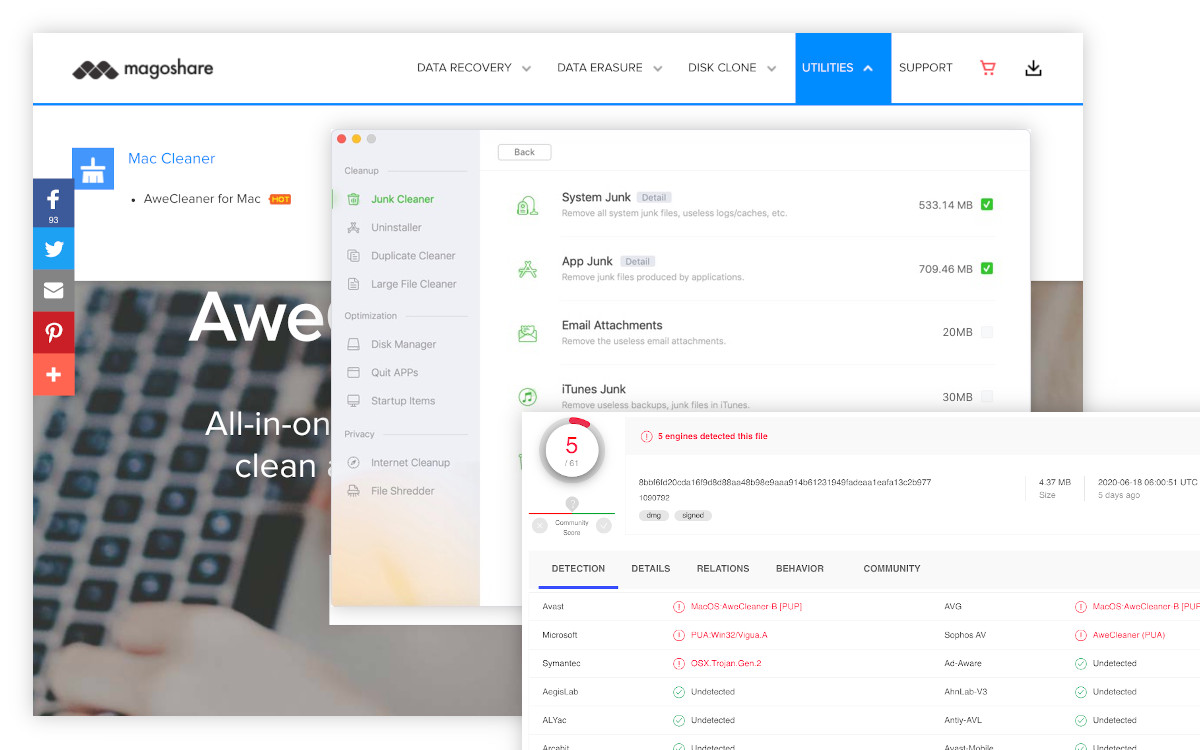This screenshot has height=750, width=1200.
Task: Switch to the RELATIONS tab
Action: click(x=723, y=569)
